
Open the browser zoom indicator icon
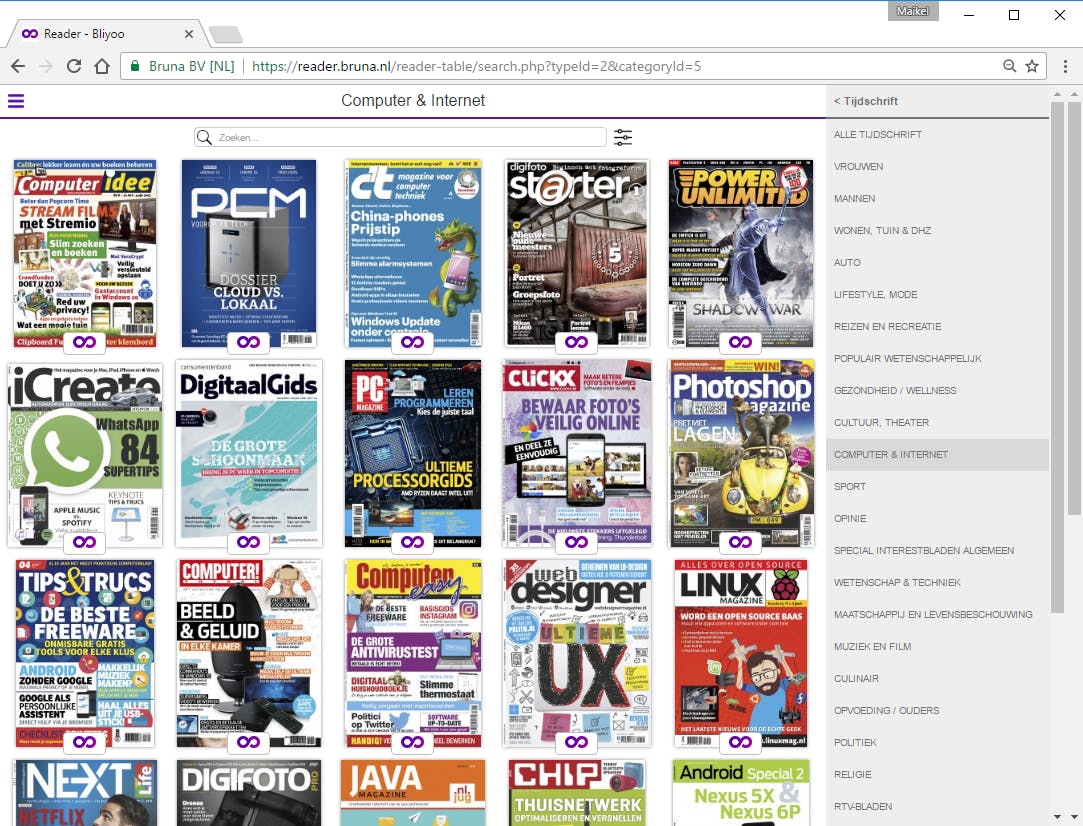pyautogui.click(x=1010, y=66)
